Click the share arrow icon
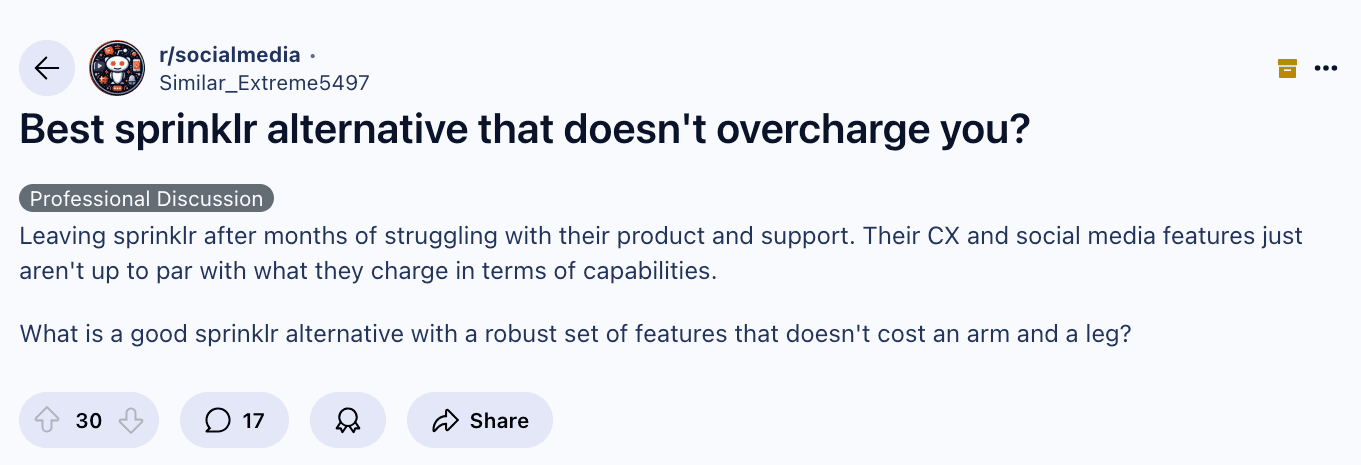Screen dimensions: 1361x465 (x=445, y=420)
